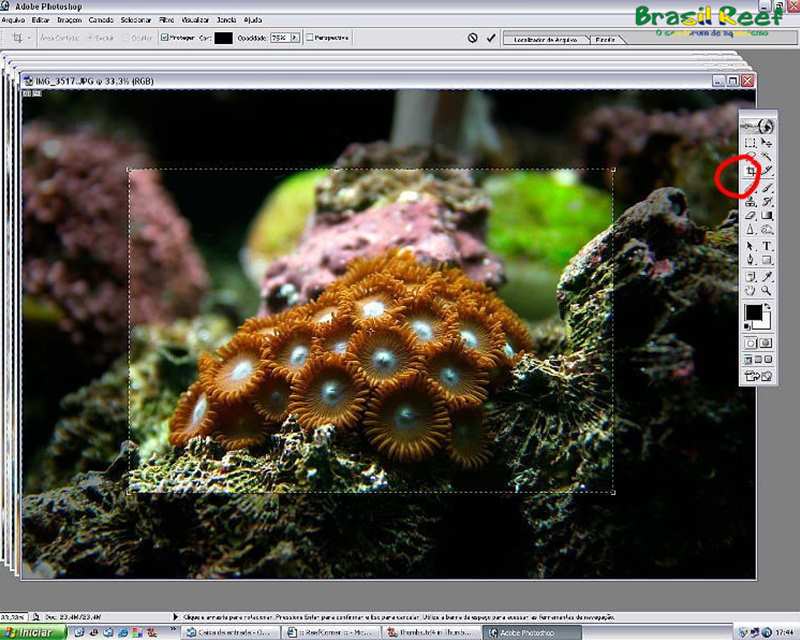This screenshot has height=640, width=800.
Task: Confirm crop with the checkmark icon
Action: pyautogui.click(x=491, y=38)
